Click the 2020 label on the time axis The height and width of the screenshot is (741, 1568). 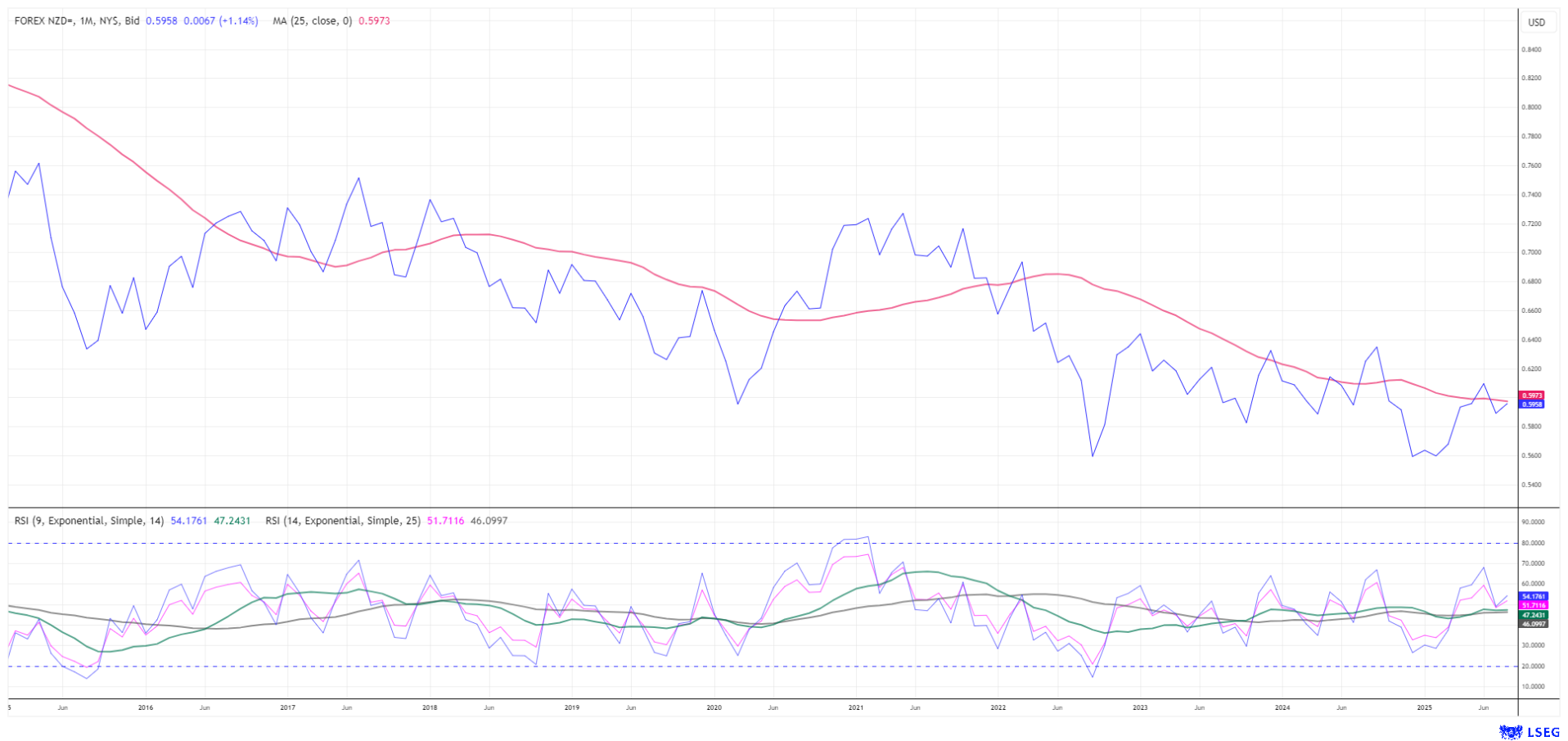coord(714,707)
